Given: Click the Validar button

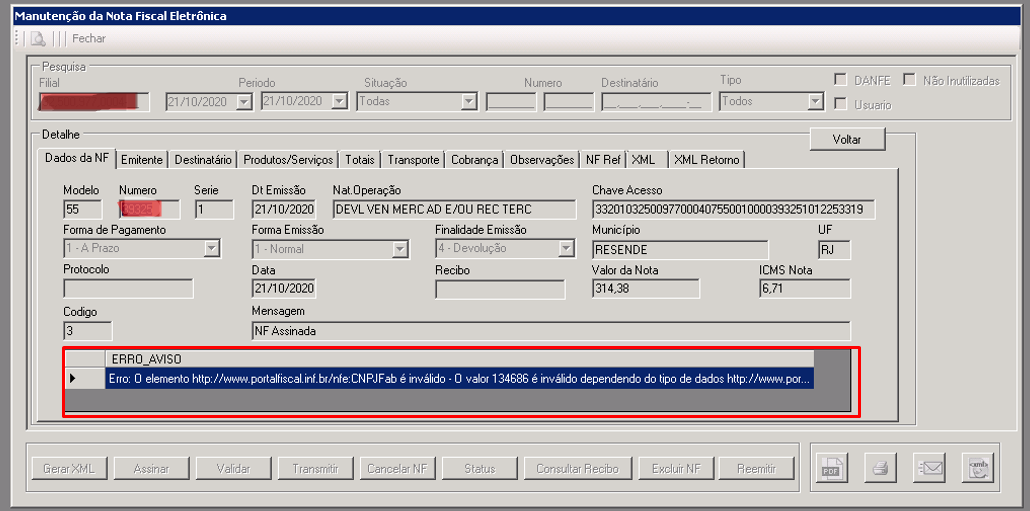Looking at the screenshot, I should click(233, 469).
